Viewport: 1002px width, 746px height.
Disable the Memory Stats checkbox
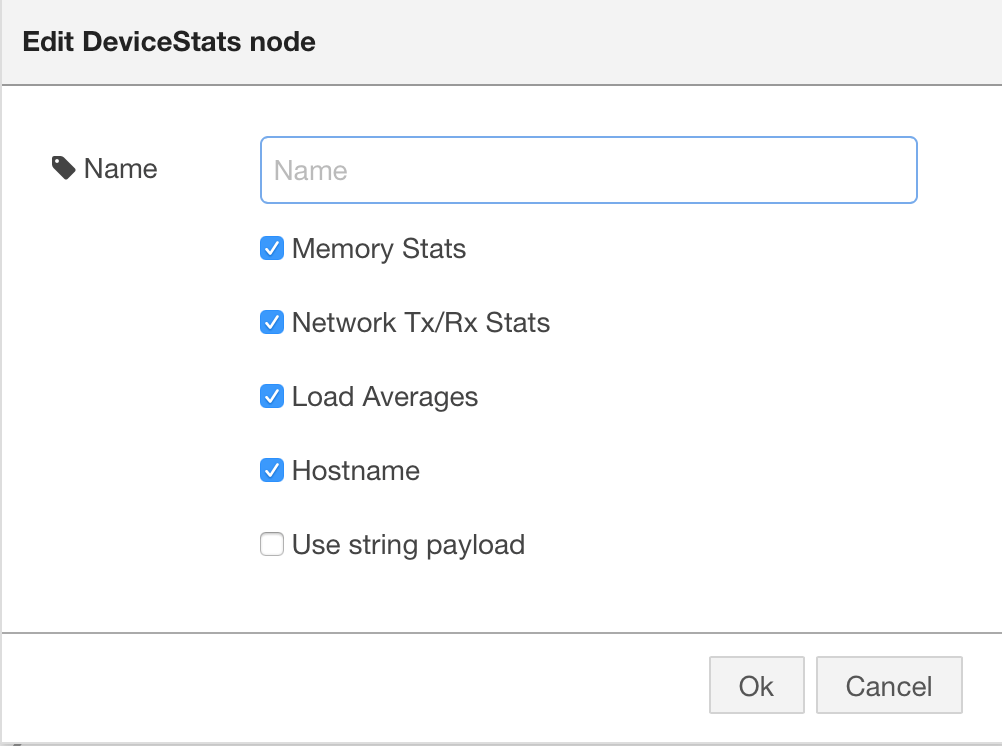272,248
